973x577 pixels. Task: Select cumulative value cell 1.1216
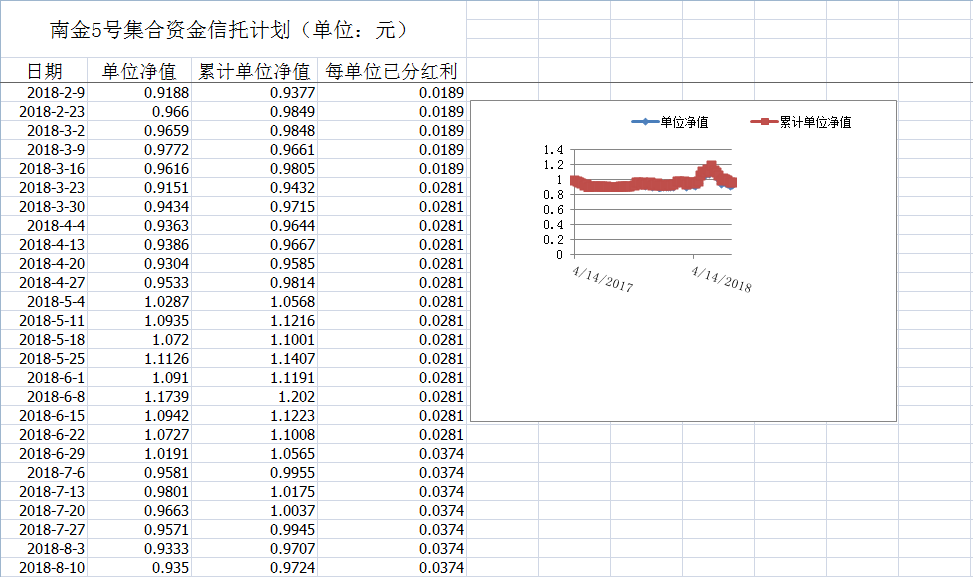(x=254, y=321)
